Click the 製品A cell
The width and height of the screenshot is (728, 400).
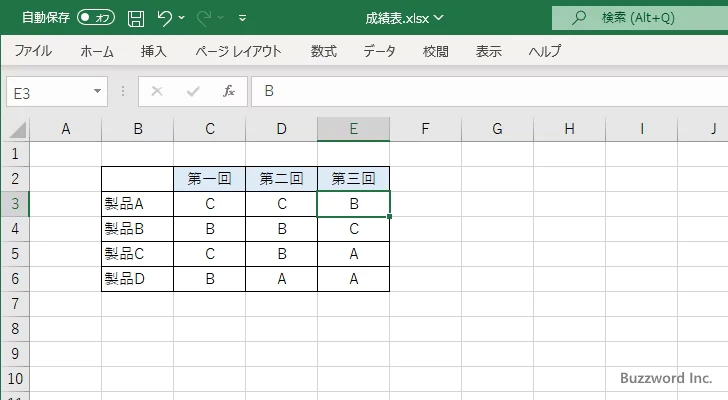click(x=137, y=204)
